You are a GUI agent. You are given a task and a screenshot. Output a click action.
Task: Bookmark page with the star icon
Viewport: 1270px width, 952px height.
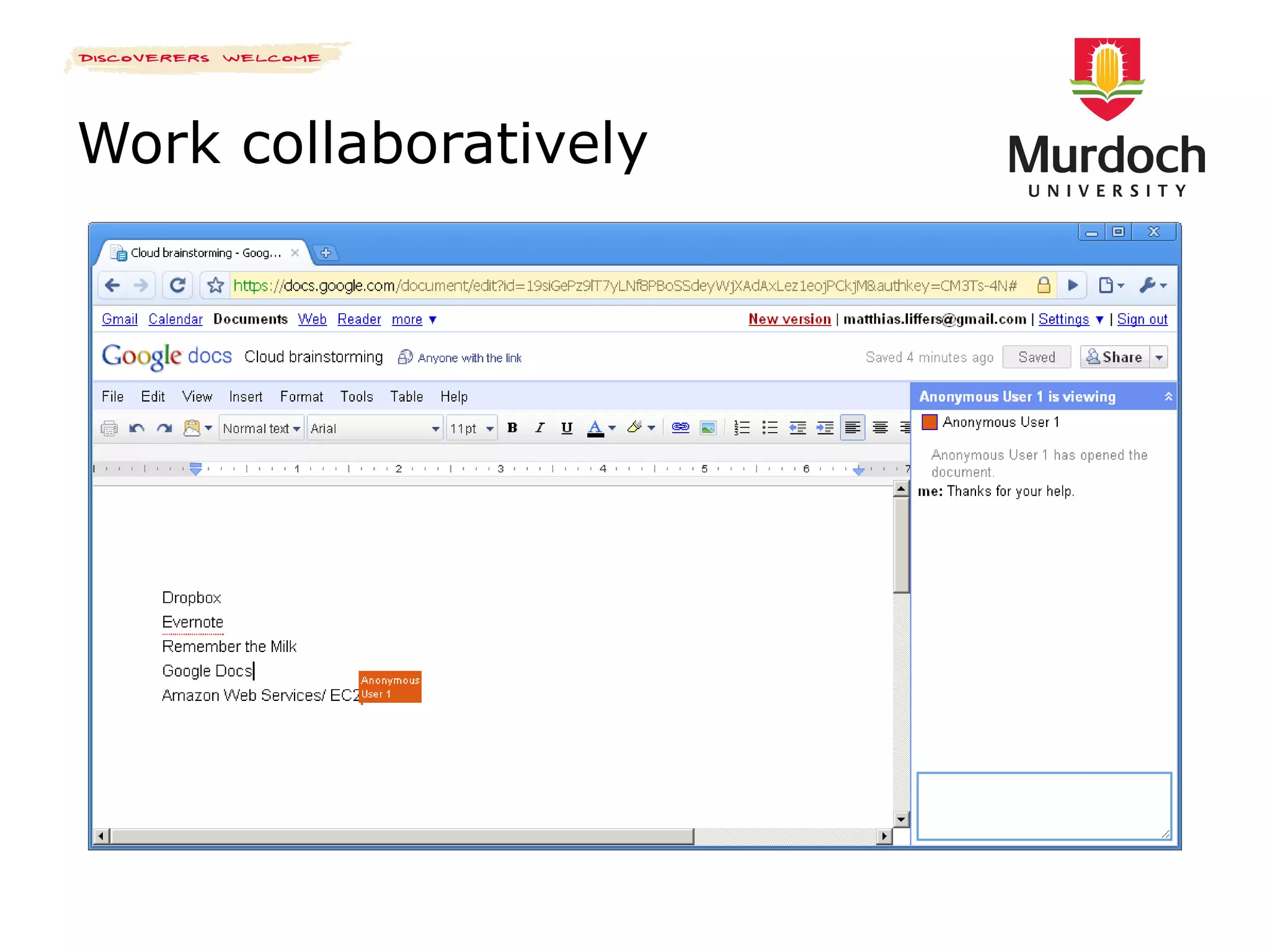coord(215,285)
